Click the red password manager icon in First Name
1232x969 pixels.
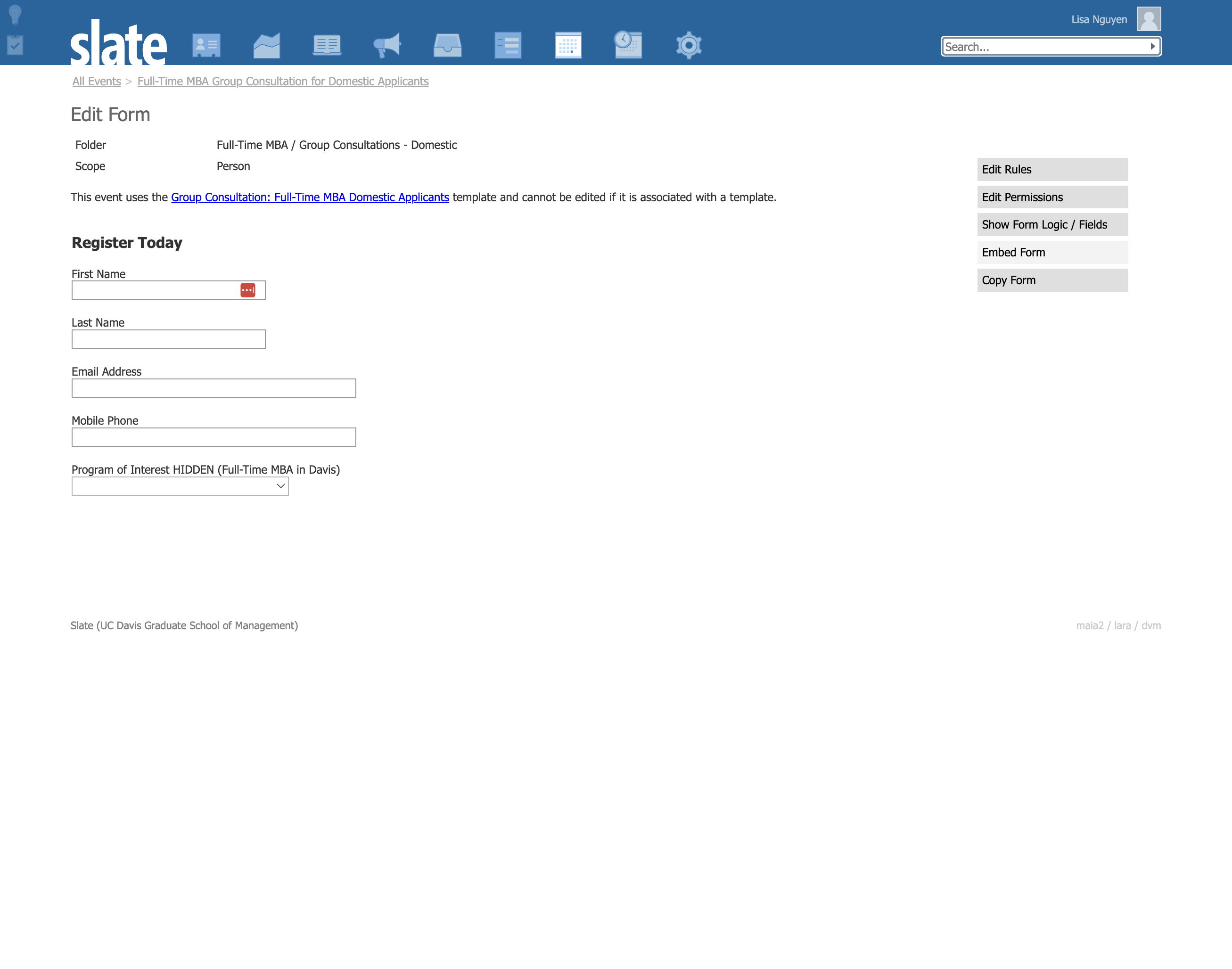(x=248, y=290)
